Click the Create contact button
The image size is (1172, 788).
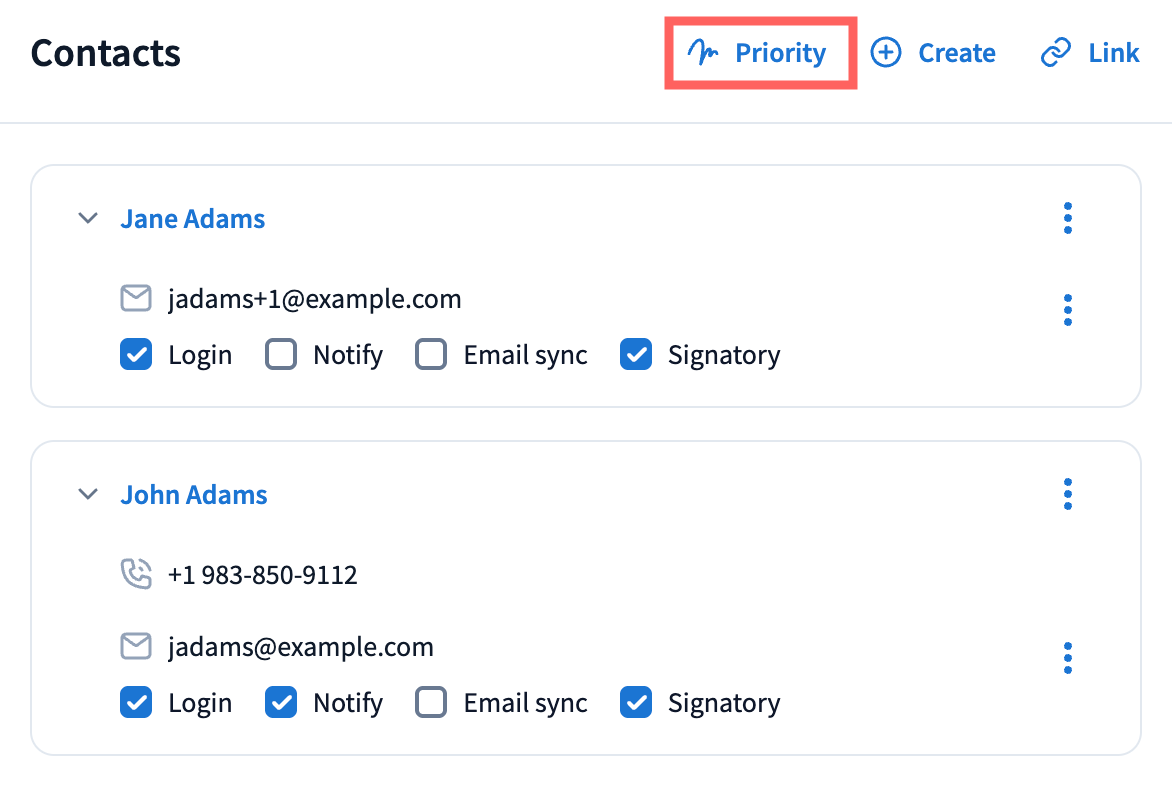tap(956, 53)
